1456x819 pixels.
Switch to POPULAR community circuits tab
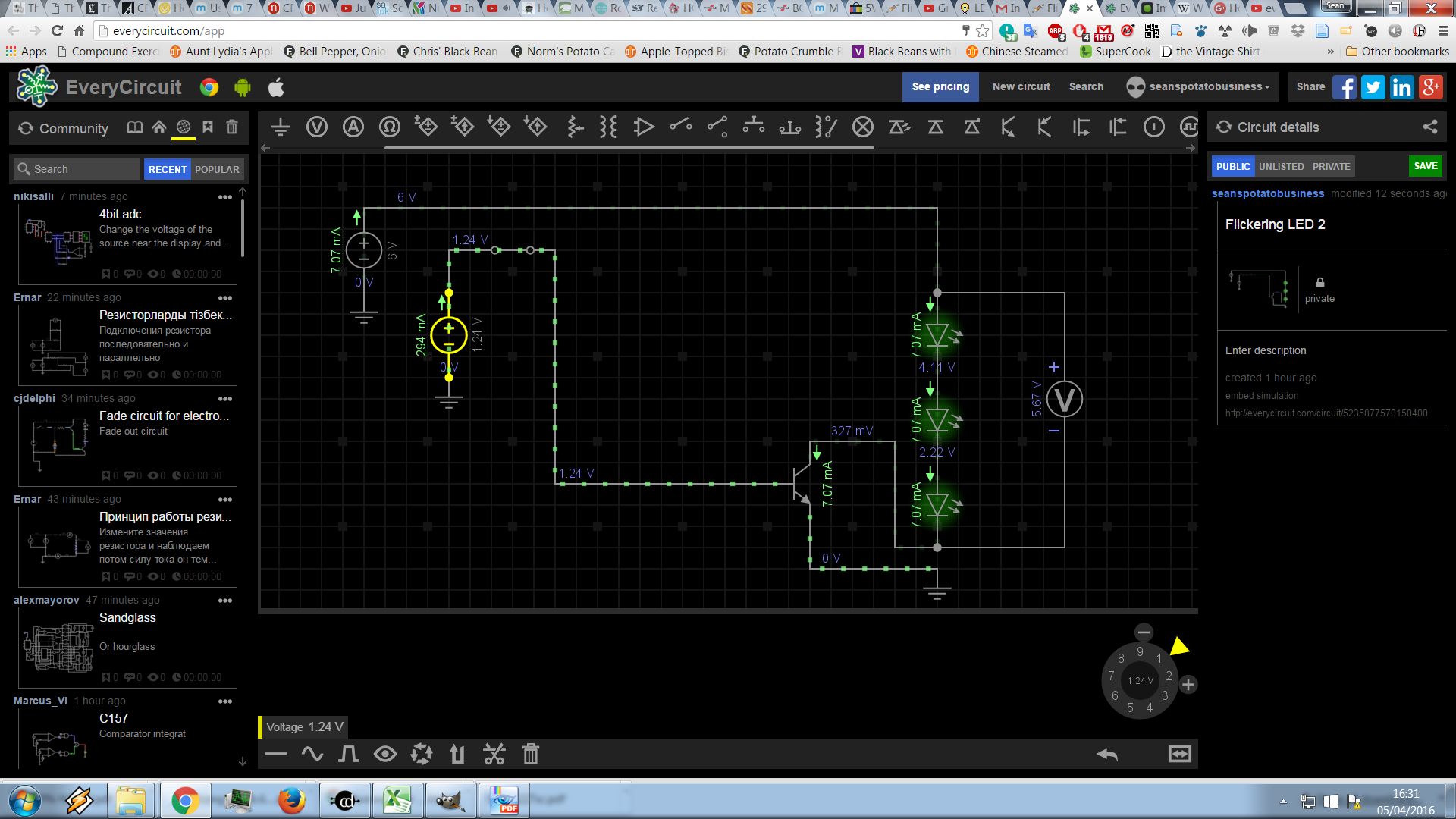pyautogui.click(x=217, y=168)
